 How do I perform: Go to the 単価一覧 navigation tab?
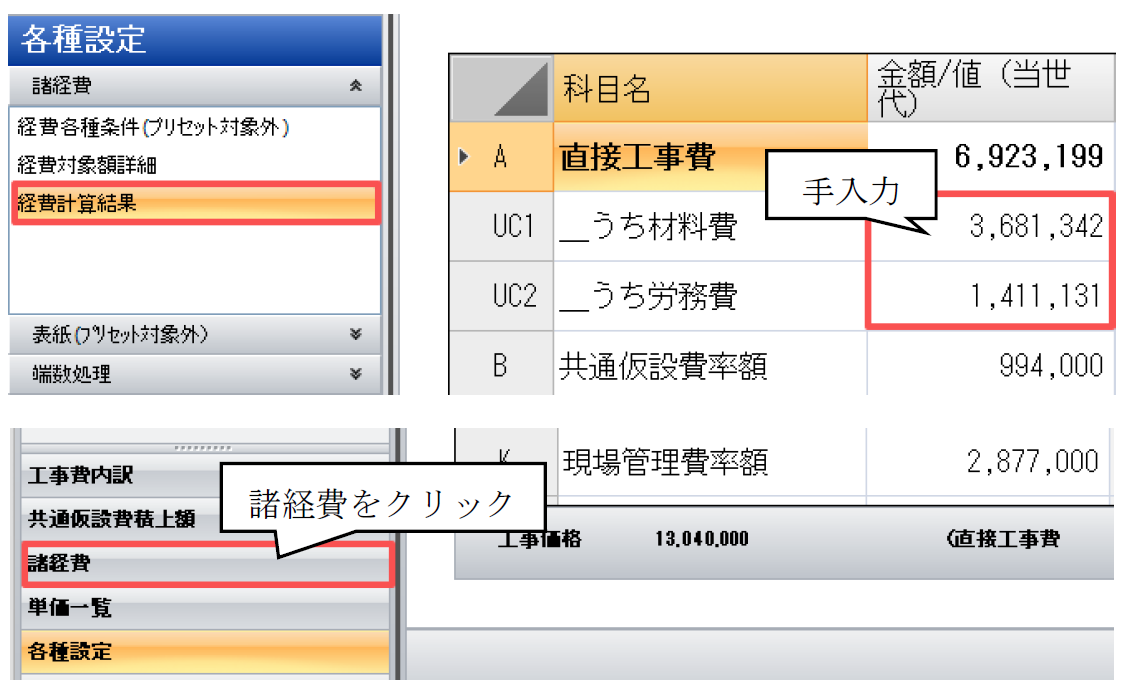point(70,607)
